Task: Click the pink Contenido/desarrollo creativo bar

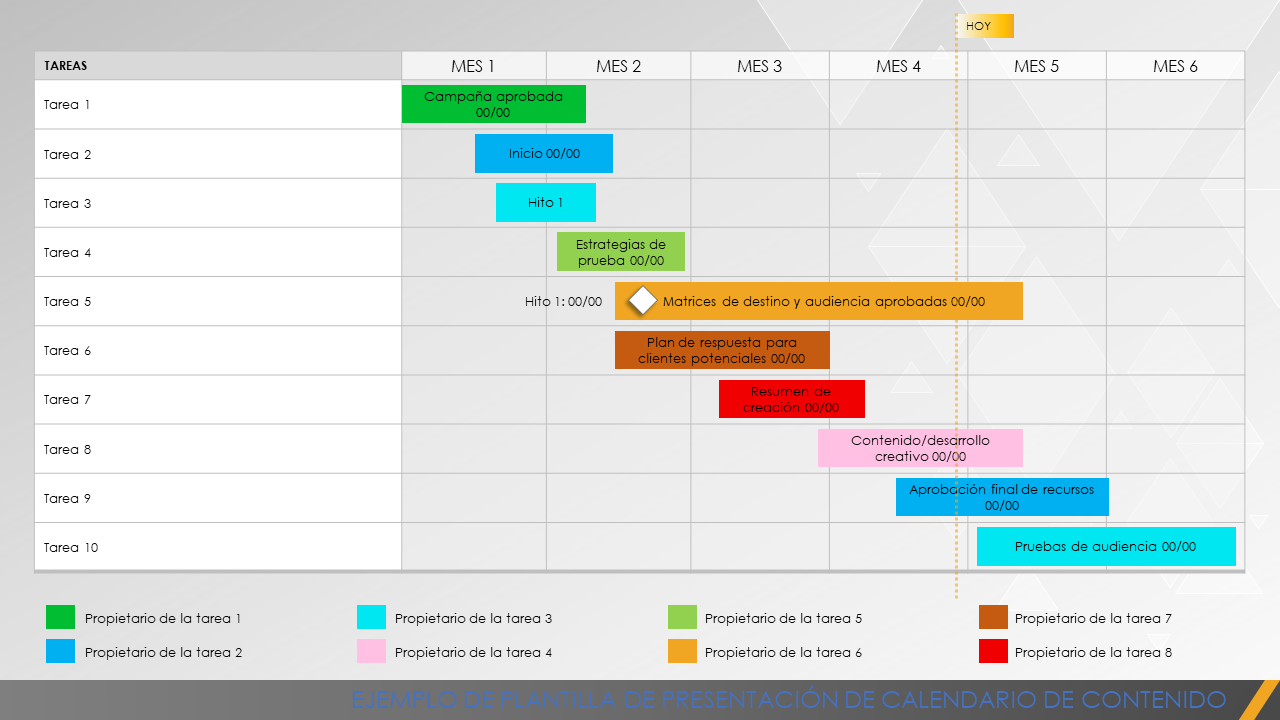Action: pos(920,448)
